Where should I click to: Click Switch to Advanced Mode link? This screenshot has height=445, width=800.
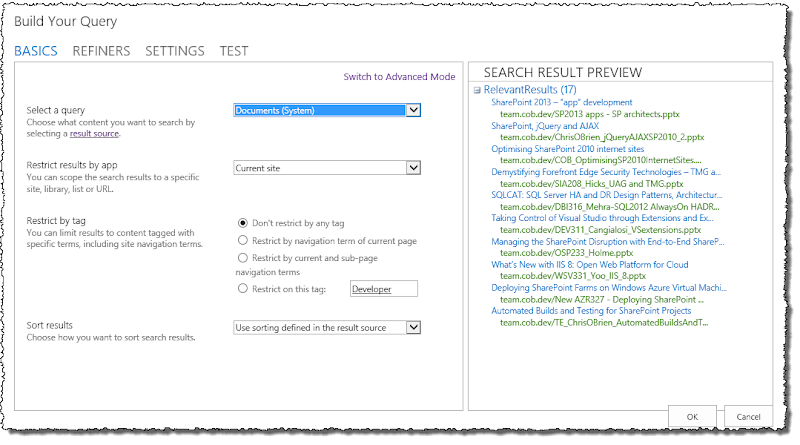pos(399,77)
